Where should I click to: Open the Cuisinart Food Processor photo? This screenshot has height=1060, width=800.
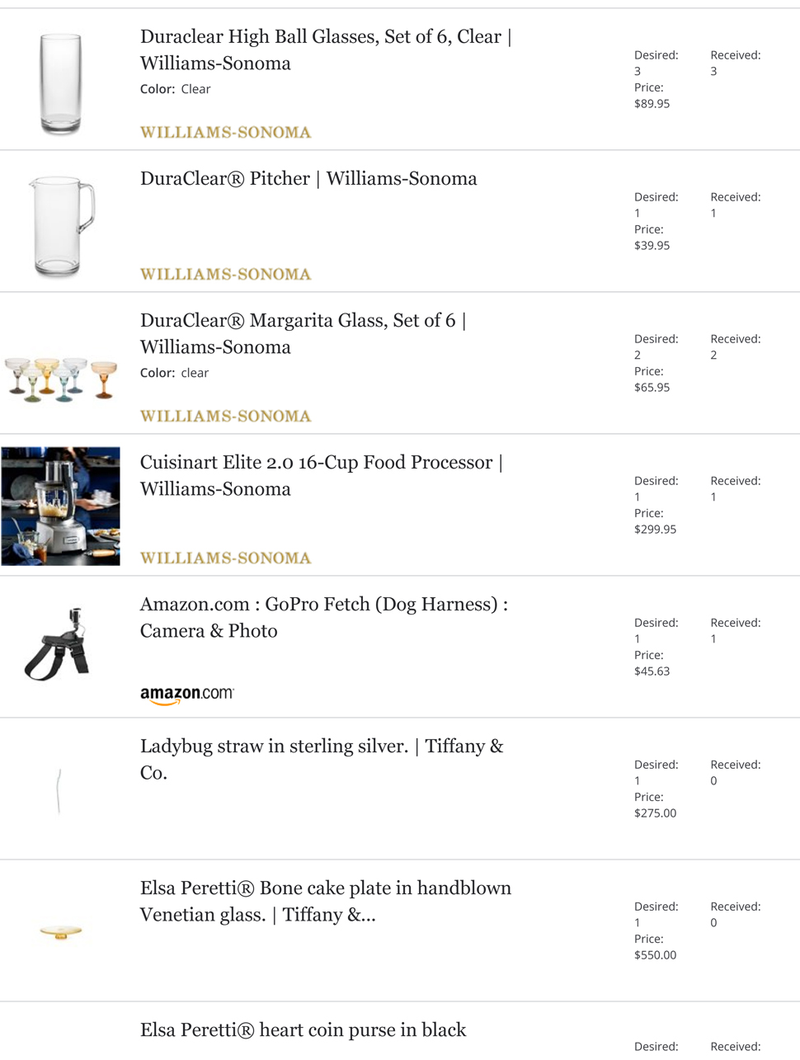(60, 506)
